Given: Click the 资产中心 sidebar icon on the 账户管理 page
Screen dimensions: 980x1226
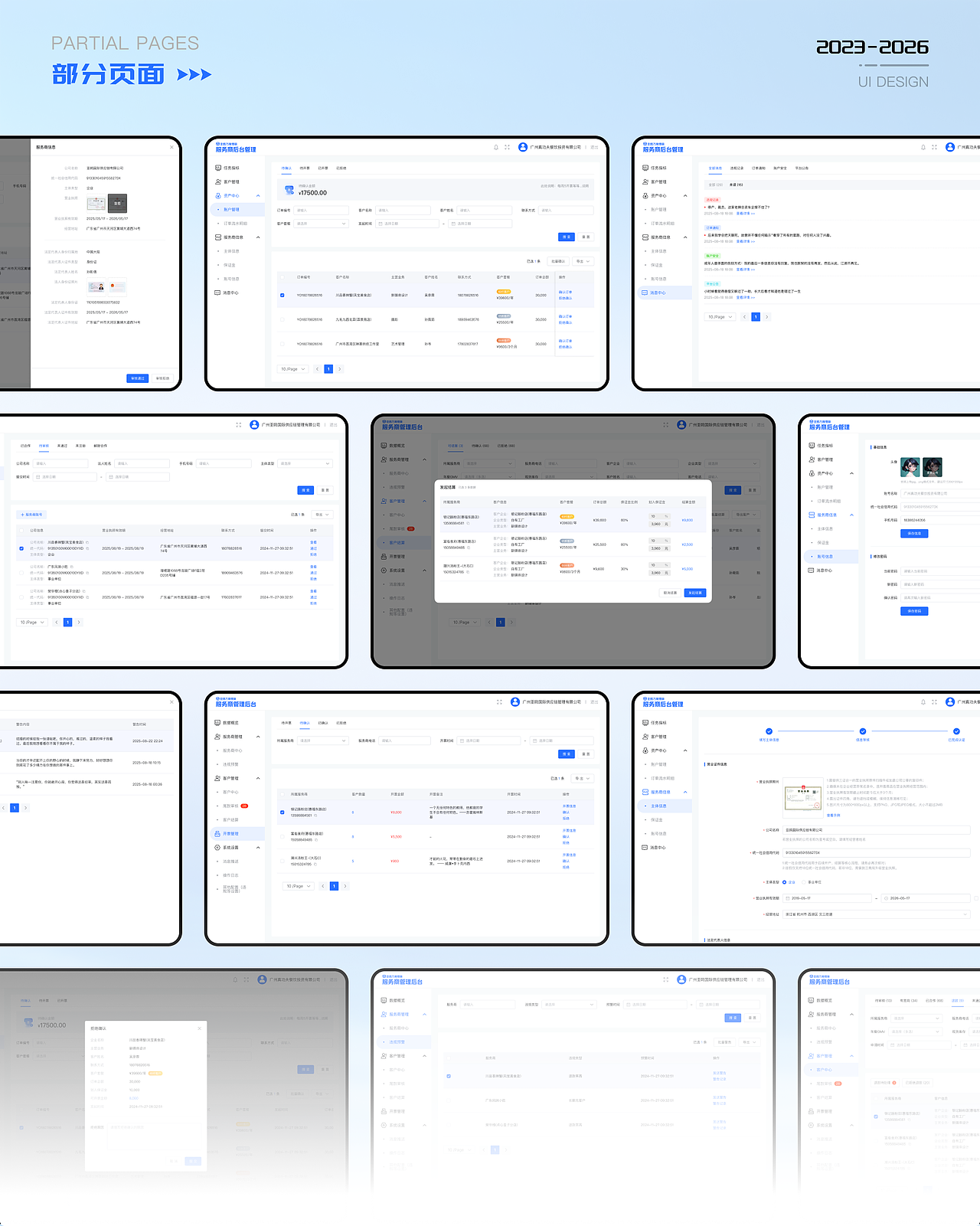Looking at the screenshot, I should coord(217,195).
